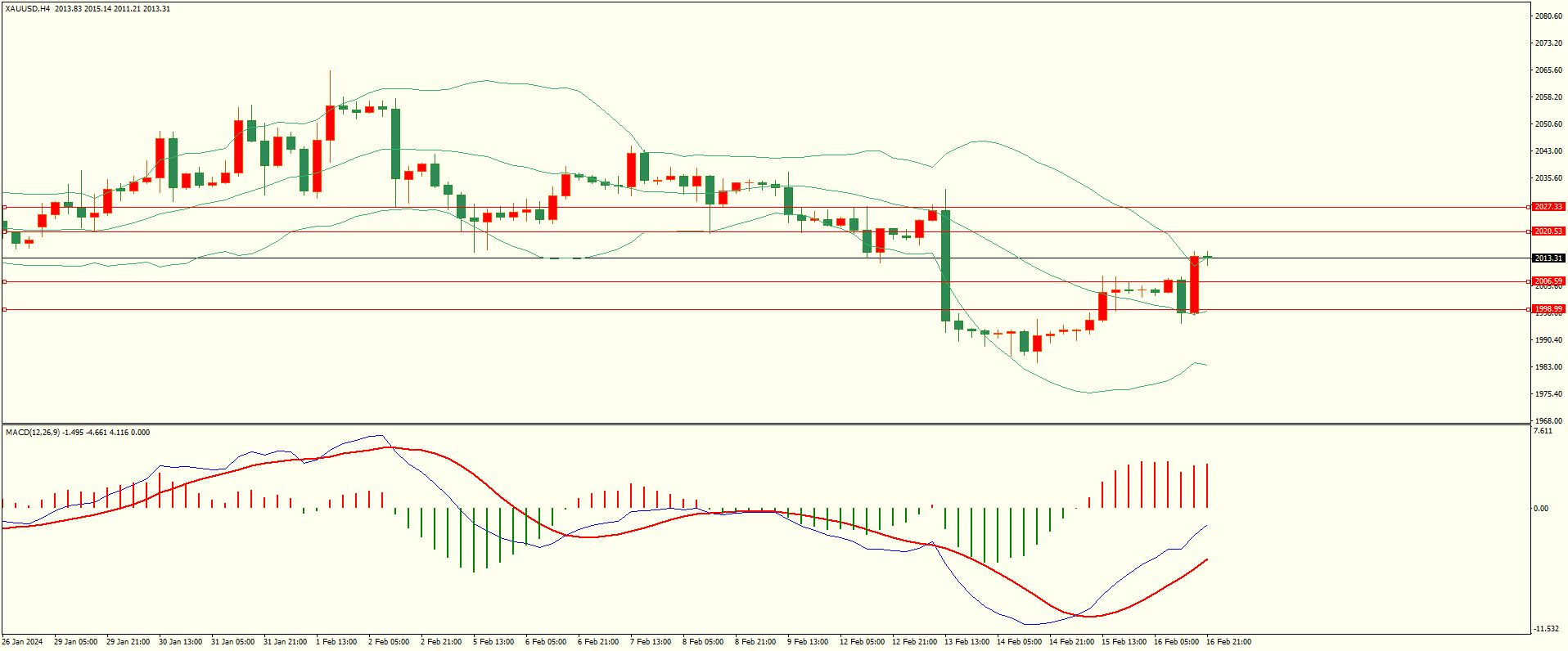Click the 1983.00 price scale value

point(1549,367)
